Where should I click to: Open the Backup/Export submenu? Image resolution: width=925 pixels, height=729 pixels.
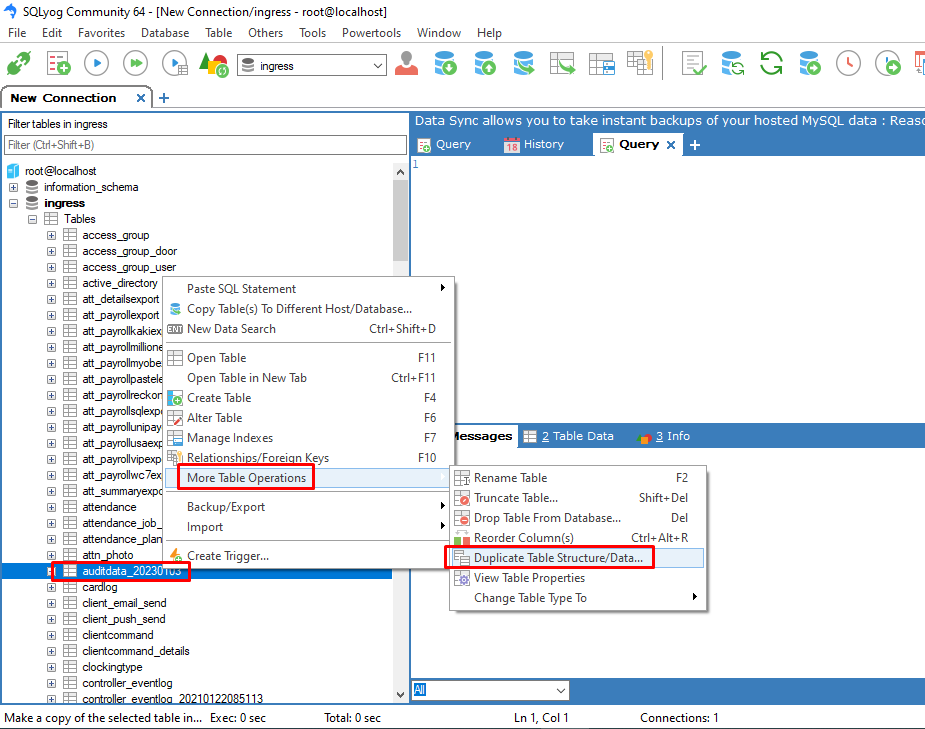coord(308,507)
